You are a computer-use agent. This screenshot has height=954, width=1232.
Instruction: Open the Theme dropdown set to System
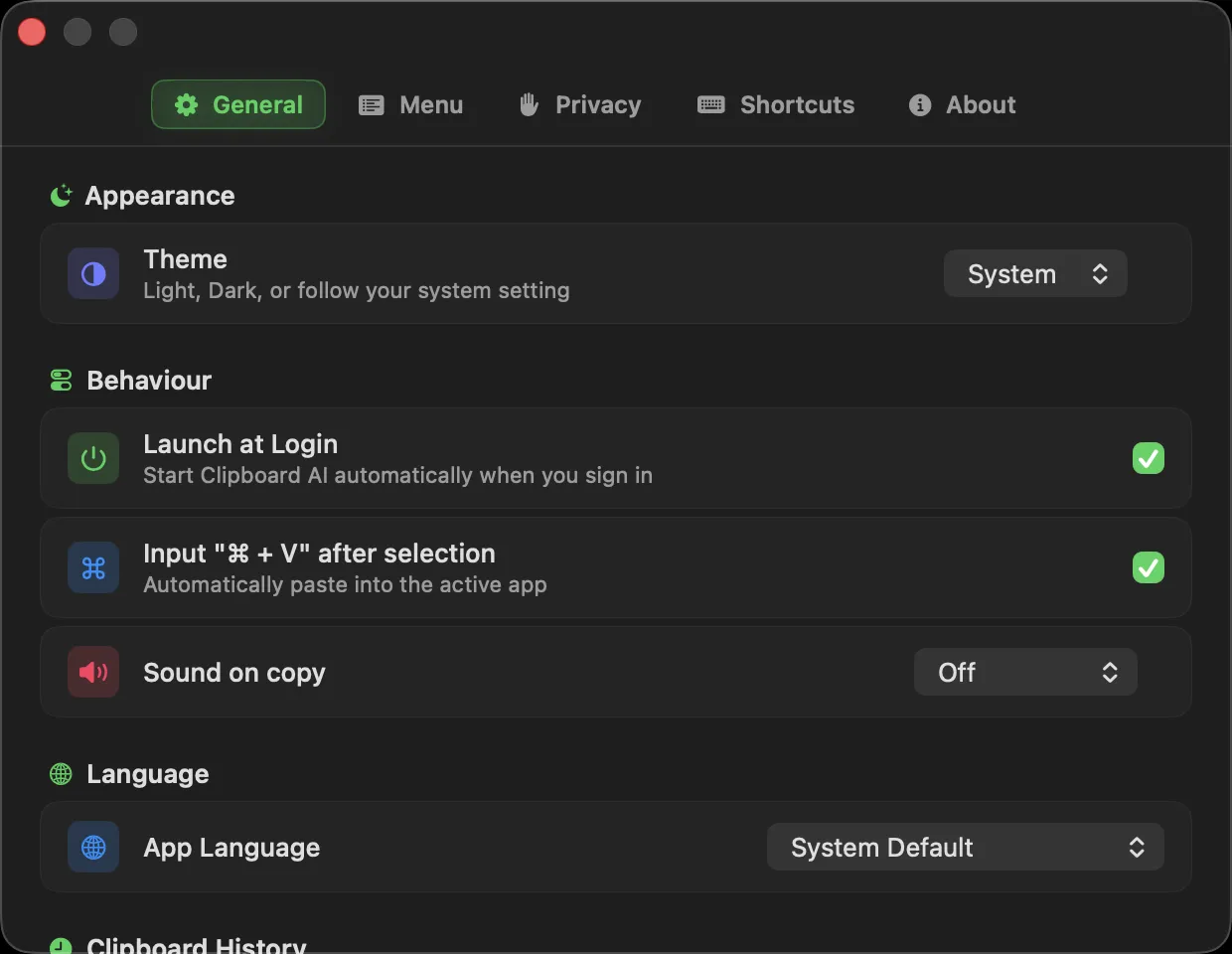[1035, 273]
